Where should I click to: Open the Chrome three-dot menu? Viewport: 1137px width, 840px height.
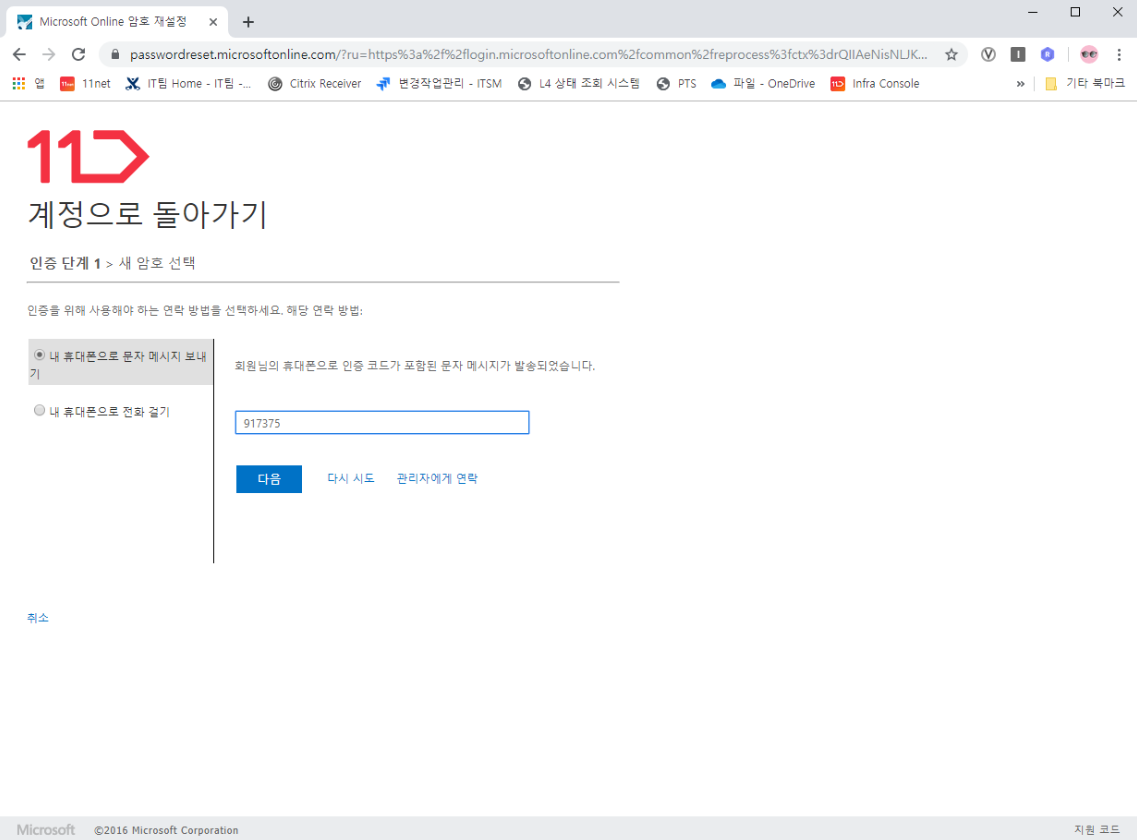tap(1119, 54)
